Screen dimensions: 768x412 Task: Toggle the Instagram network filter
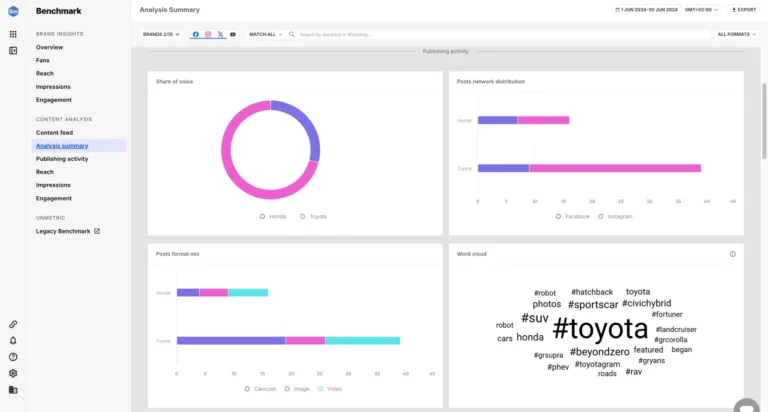[x=208, y=34]
